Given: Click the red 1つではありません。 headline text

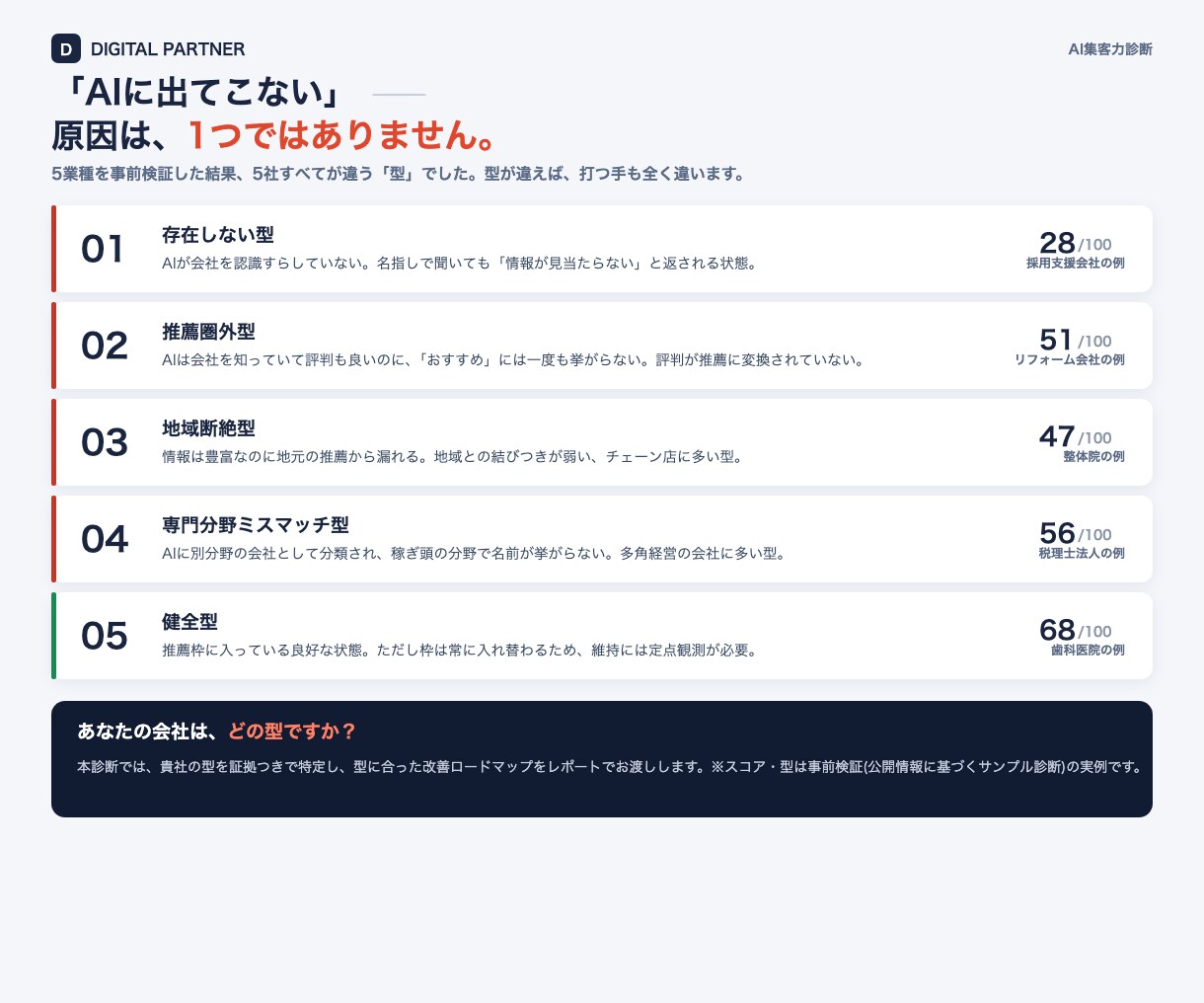Looking at the screenshot, I should 341,135.
